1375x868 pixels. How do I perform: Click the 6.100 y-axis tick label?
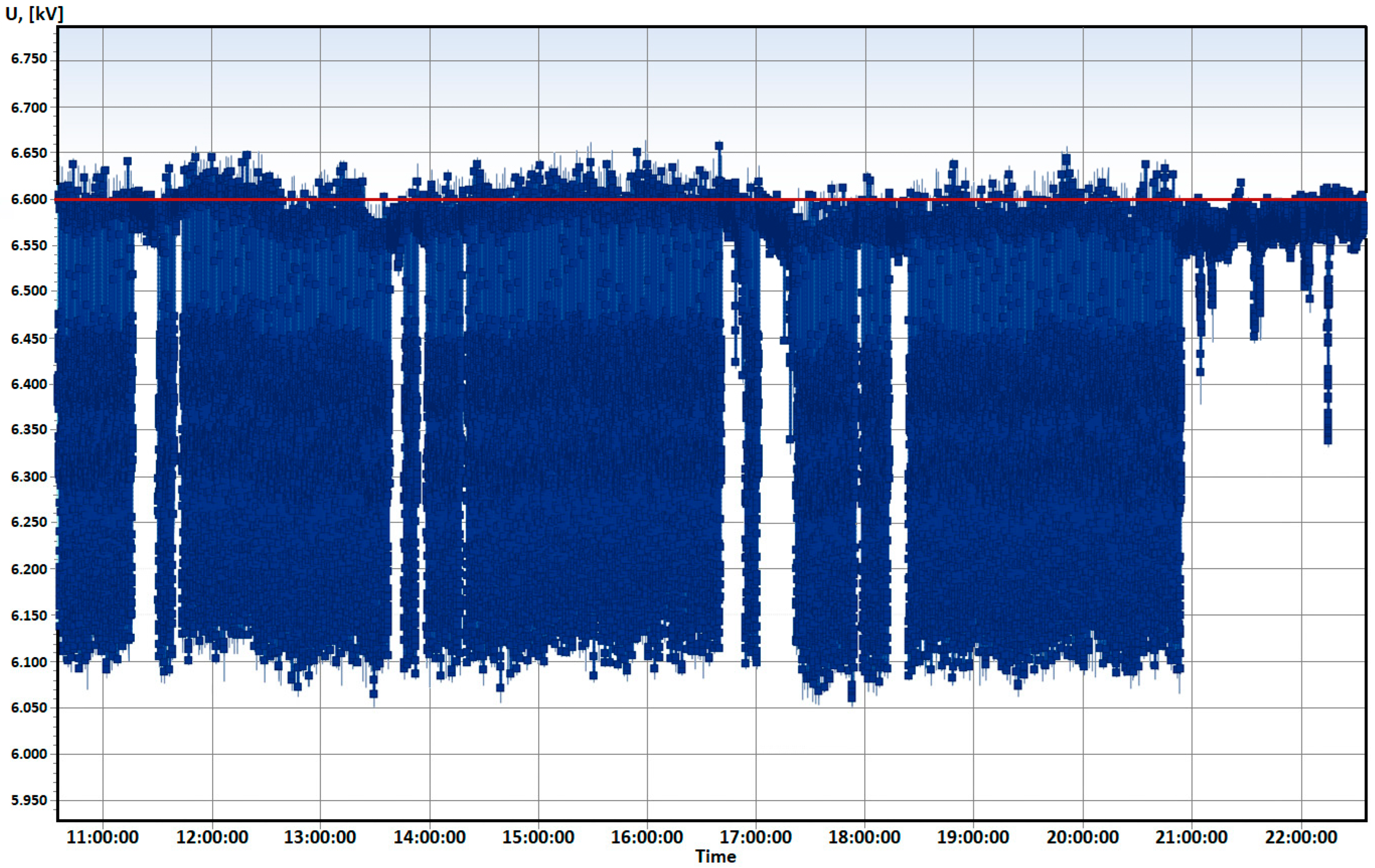29,662
